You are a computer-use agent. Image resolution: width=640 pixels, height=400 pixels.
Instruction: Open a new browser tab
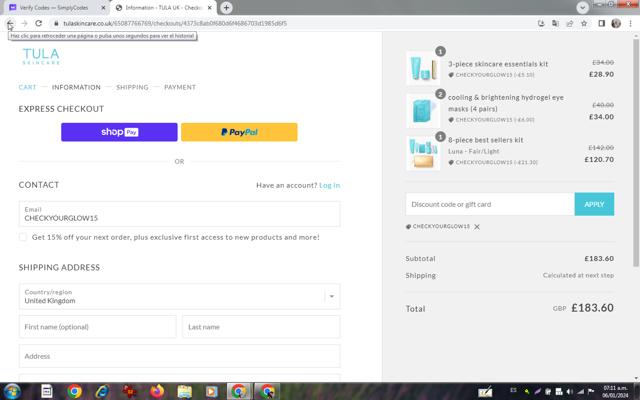click(x=226, y=7)
